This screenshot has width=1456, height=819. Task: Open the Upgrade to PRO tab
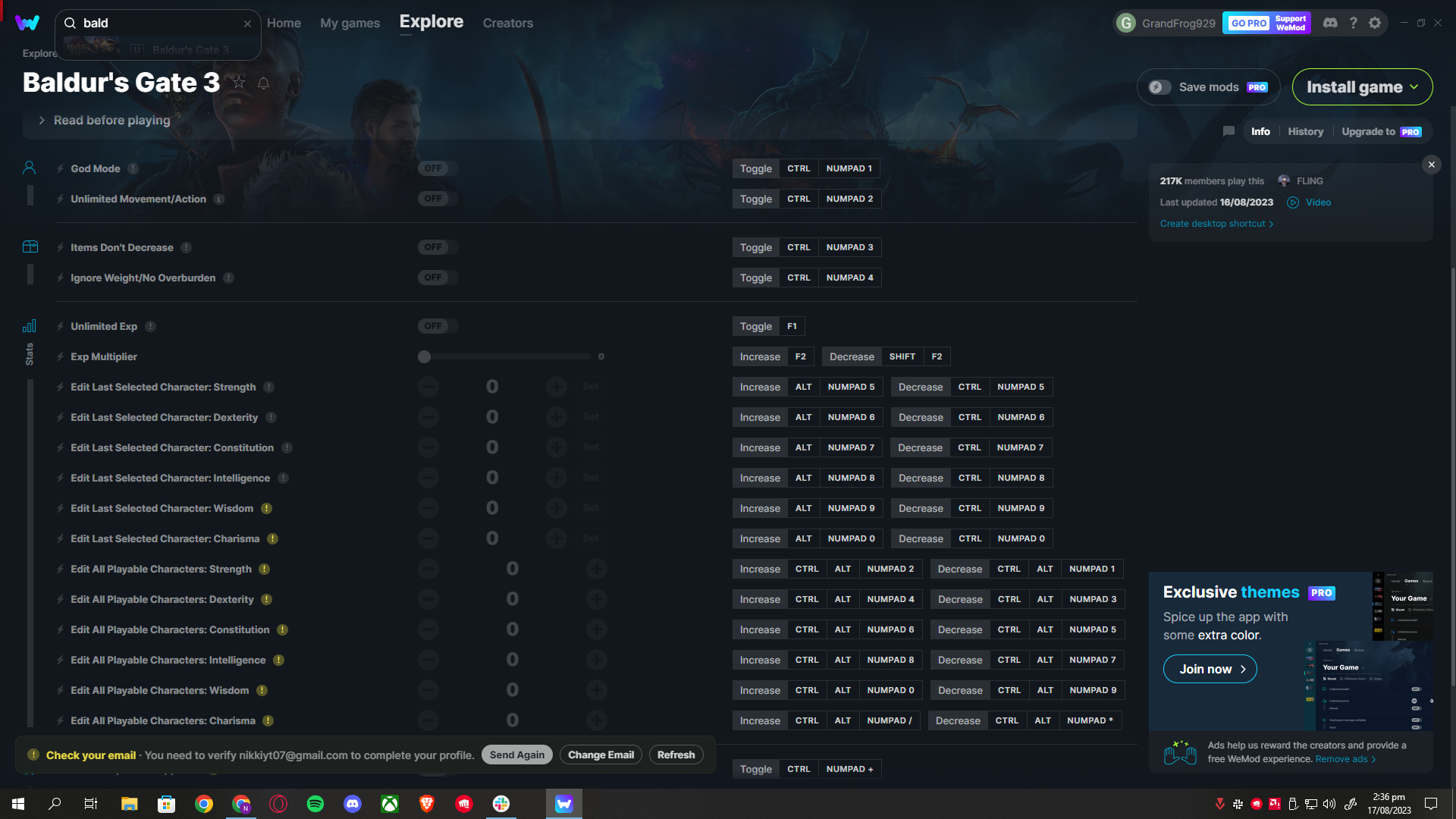click(x=1381, y=131)
